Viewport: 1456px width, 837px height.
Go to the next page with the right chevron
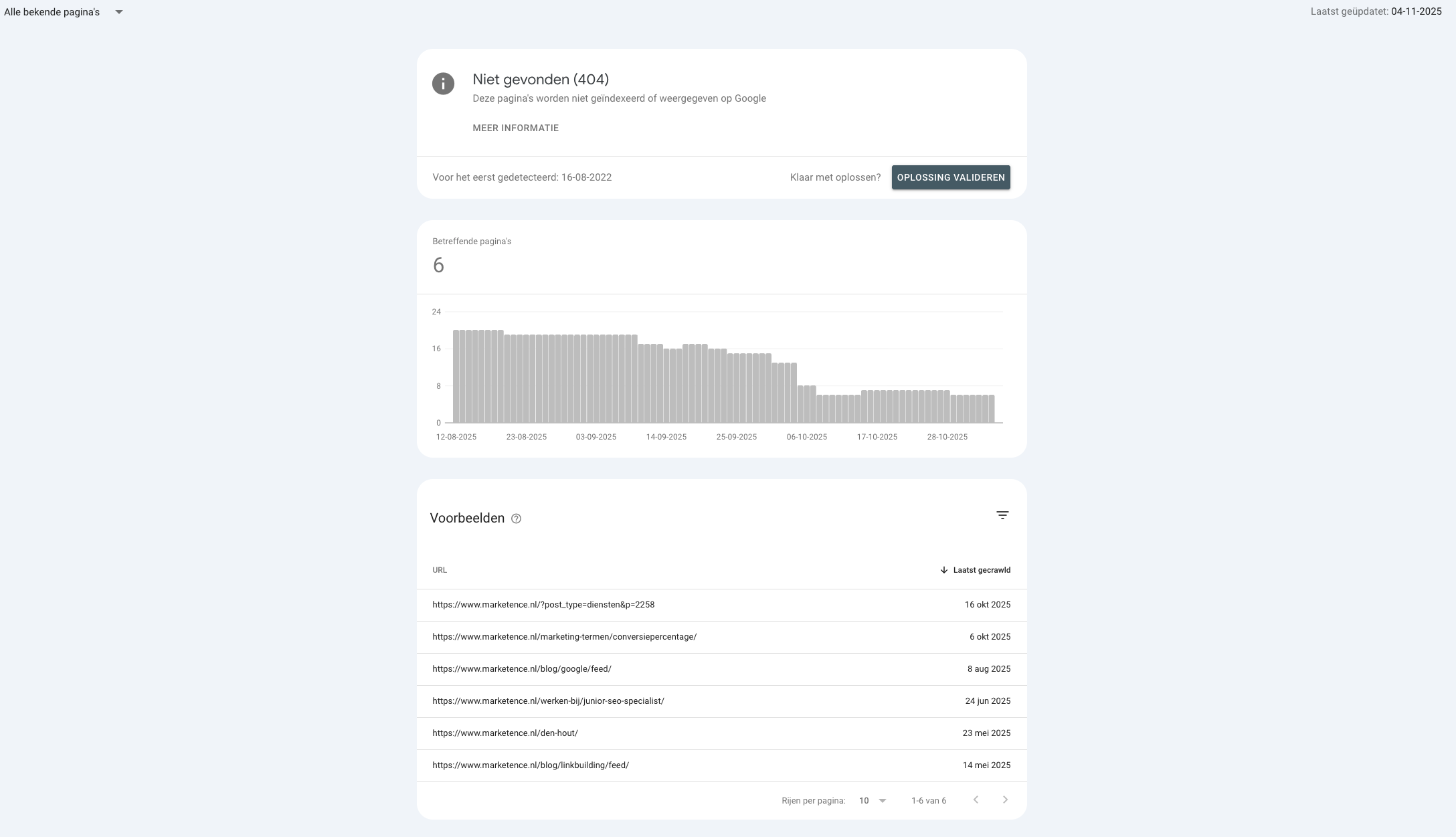(1005, 800)
